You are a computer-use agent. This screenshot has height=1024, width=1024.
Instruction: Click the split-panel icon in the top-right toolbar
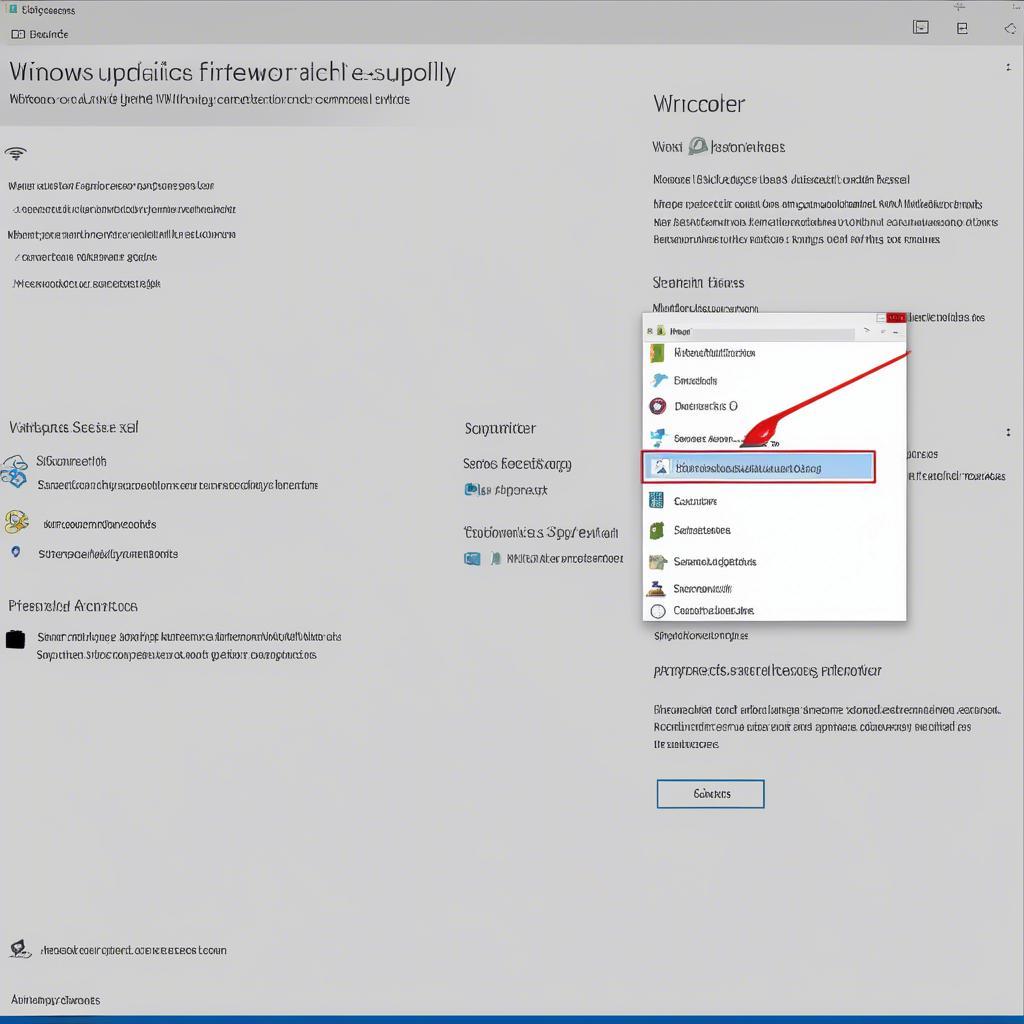(962, 28)
